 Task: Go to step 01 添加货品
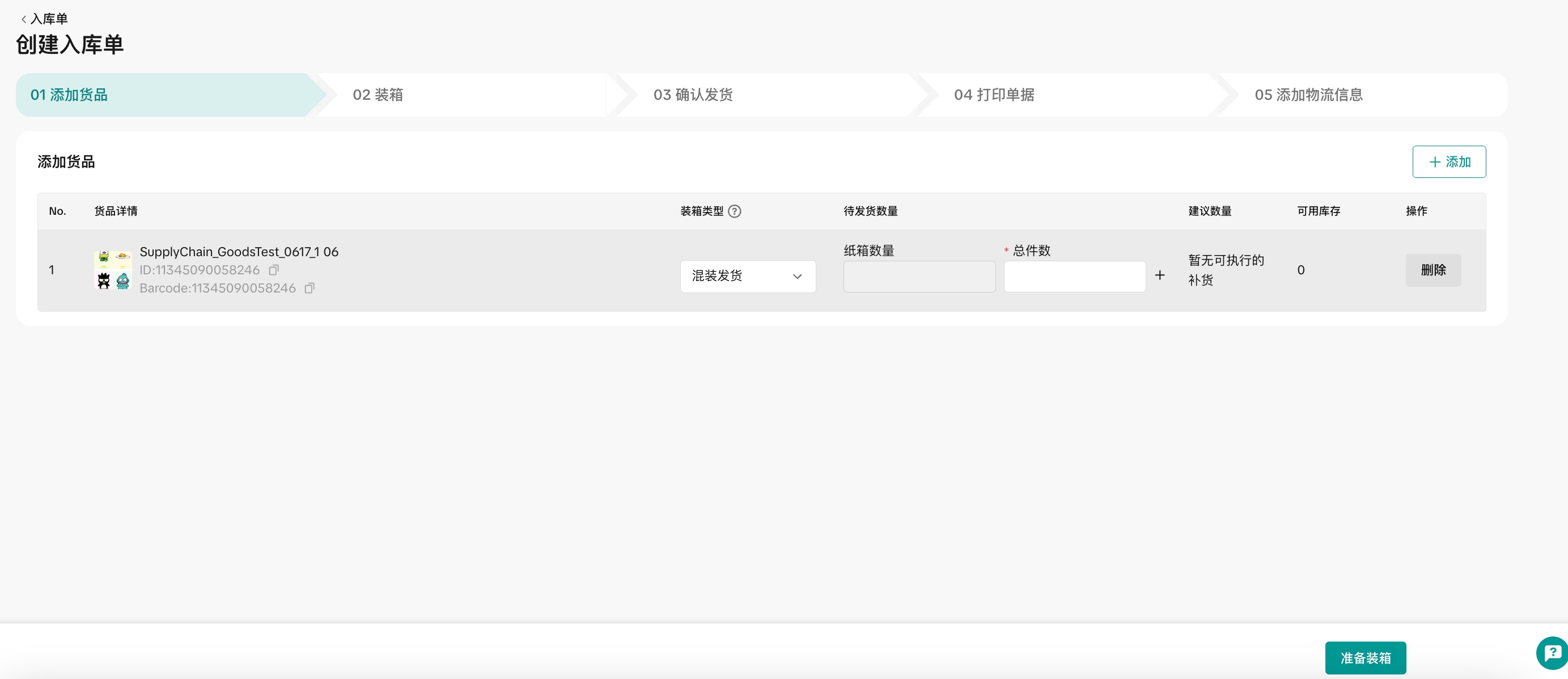(x=69, y=95)
